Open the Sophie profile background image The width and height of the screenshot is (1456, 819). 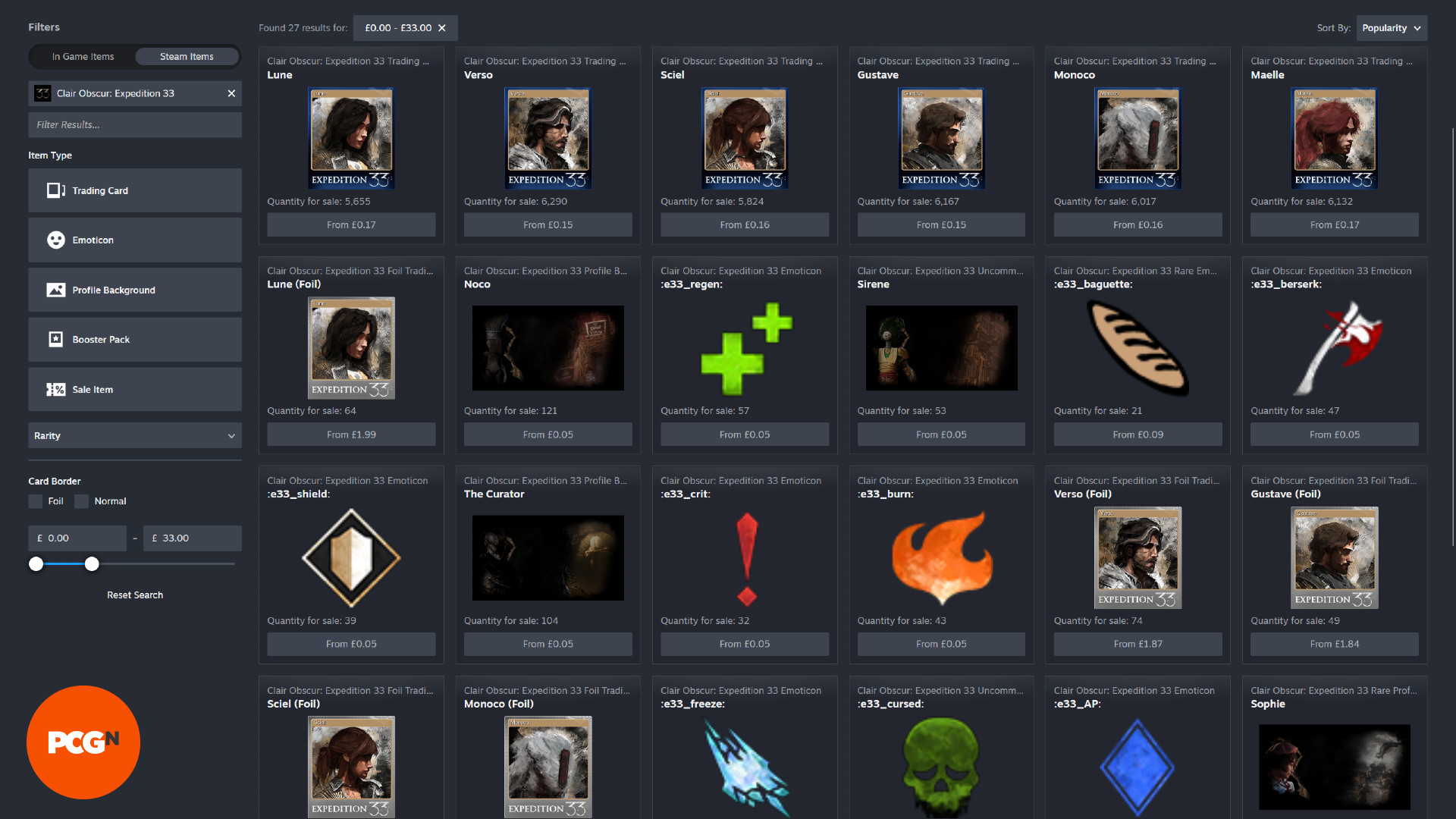(x=1335, y=767)
